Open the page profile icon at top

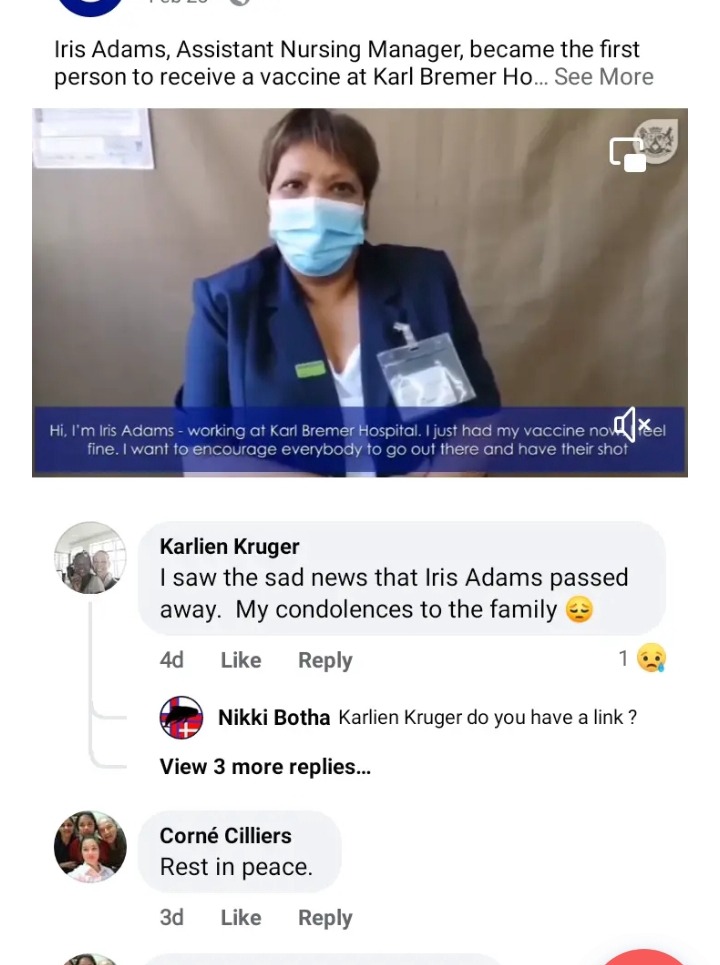[90, 8]
